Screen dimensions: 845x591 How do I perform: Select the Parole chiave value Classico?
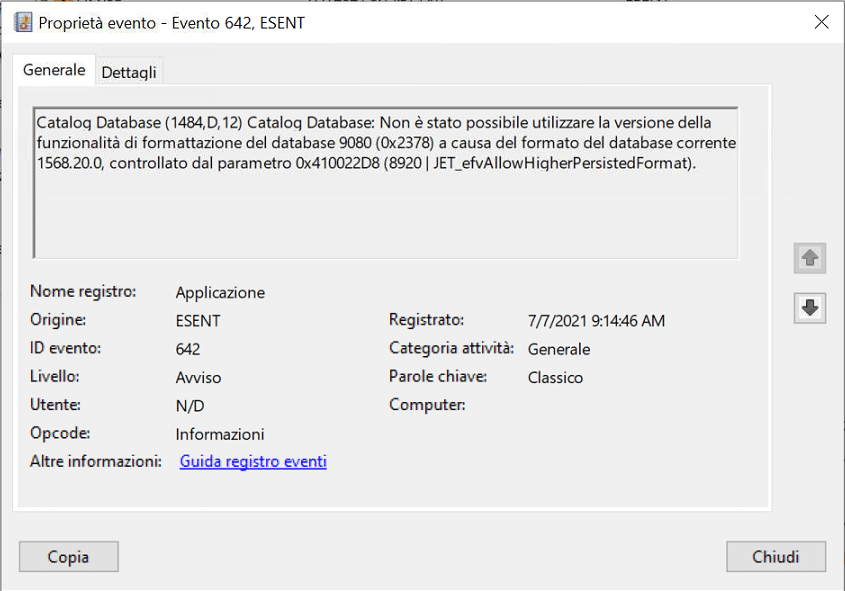(x=555, y=378)
